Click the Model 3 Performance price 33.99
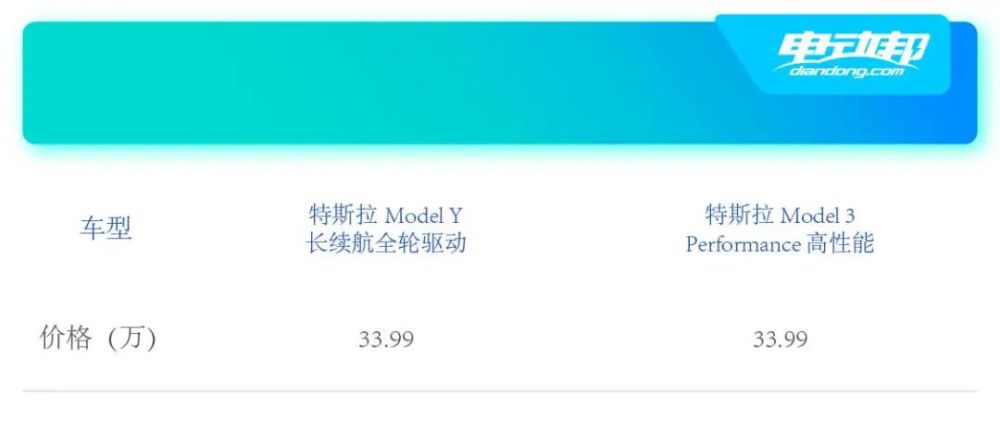The width and height of the screenshot is (1000, 421). tap(780, 339)
